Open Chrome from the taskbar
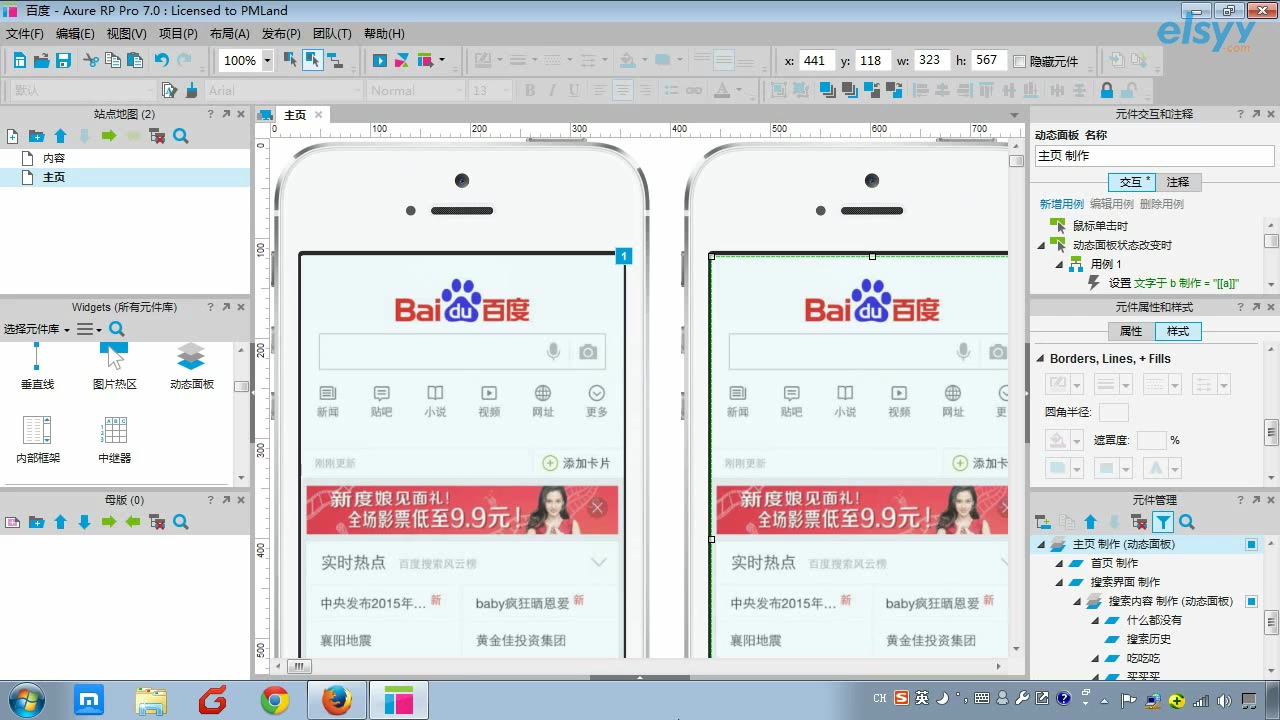 point(275,701)
